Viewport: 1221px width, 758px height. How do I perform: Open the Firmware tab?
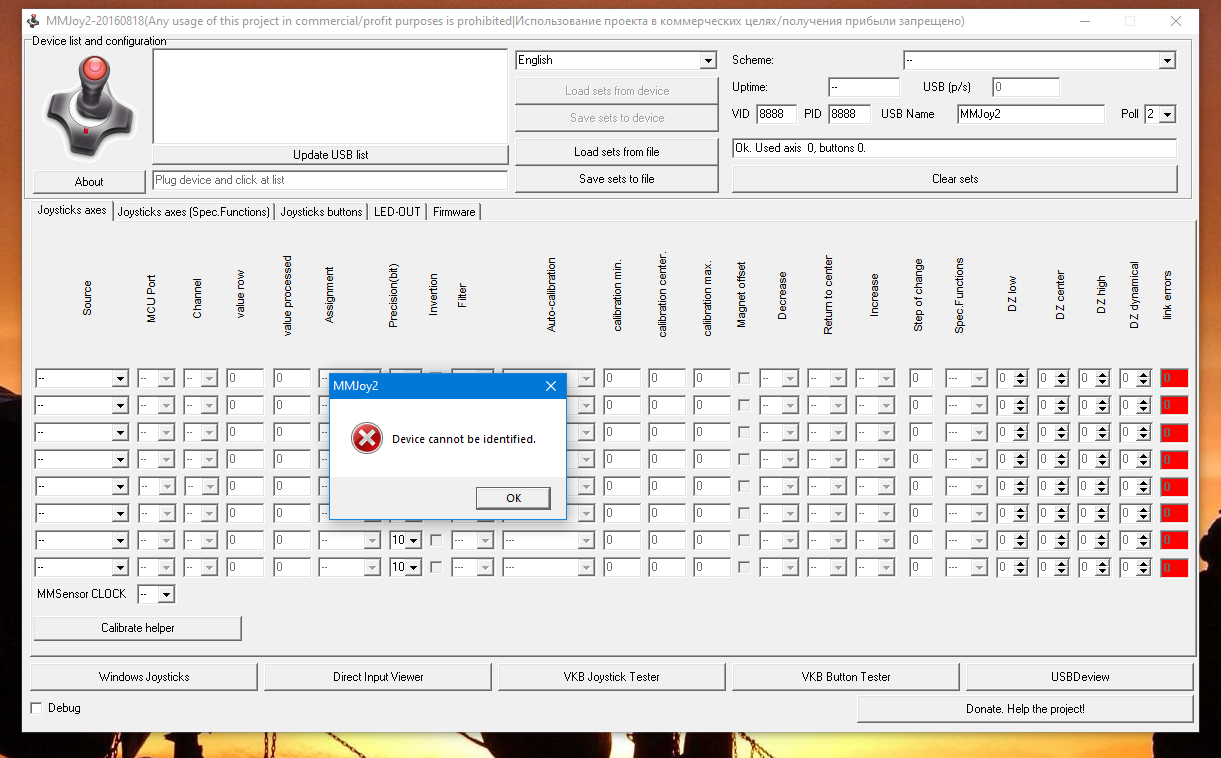click(454, 212)
